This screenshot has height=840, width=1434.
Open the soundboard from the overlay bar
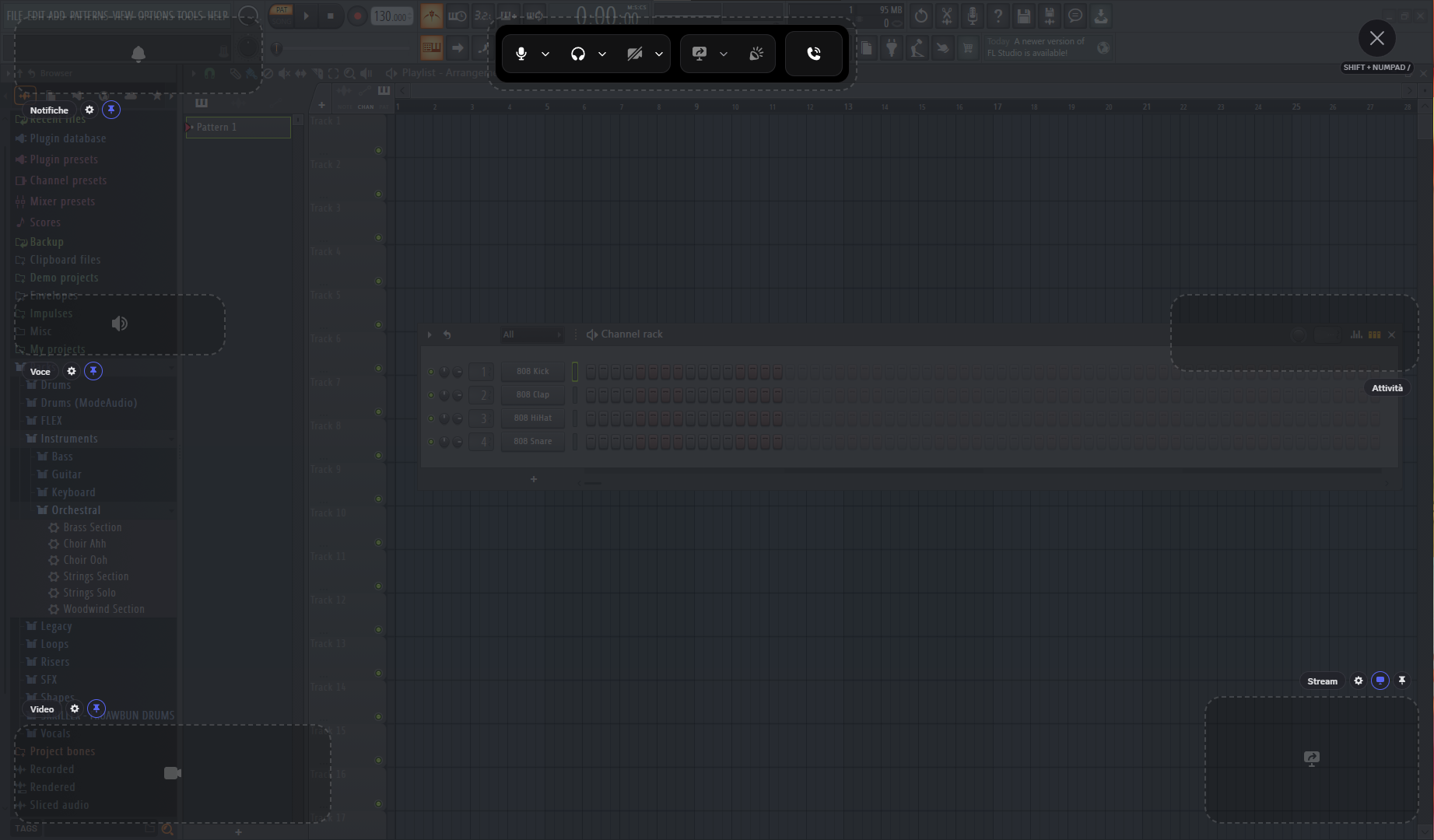point(756,54)
